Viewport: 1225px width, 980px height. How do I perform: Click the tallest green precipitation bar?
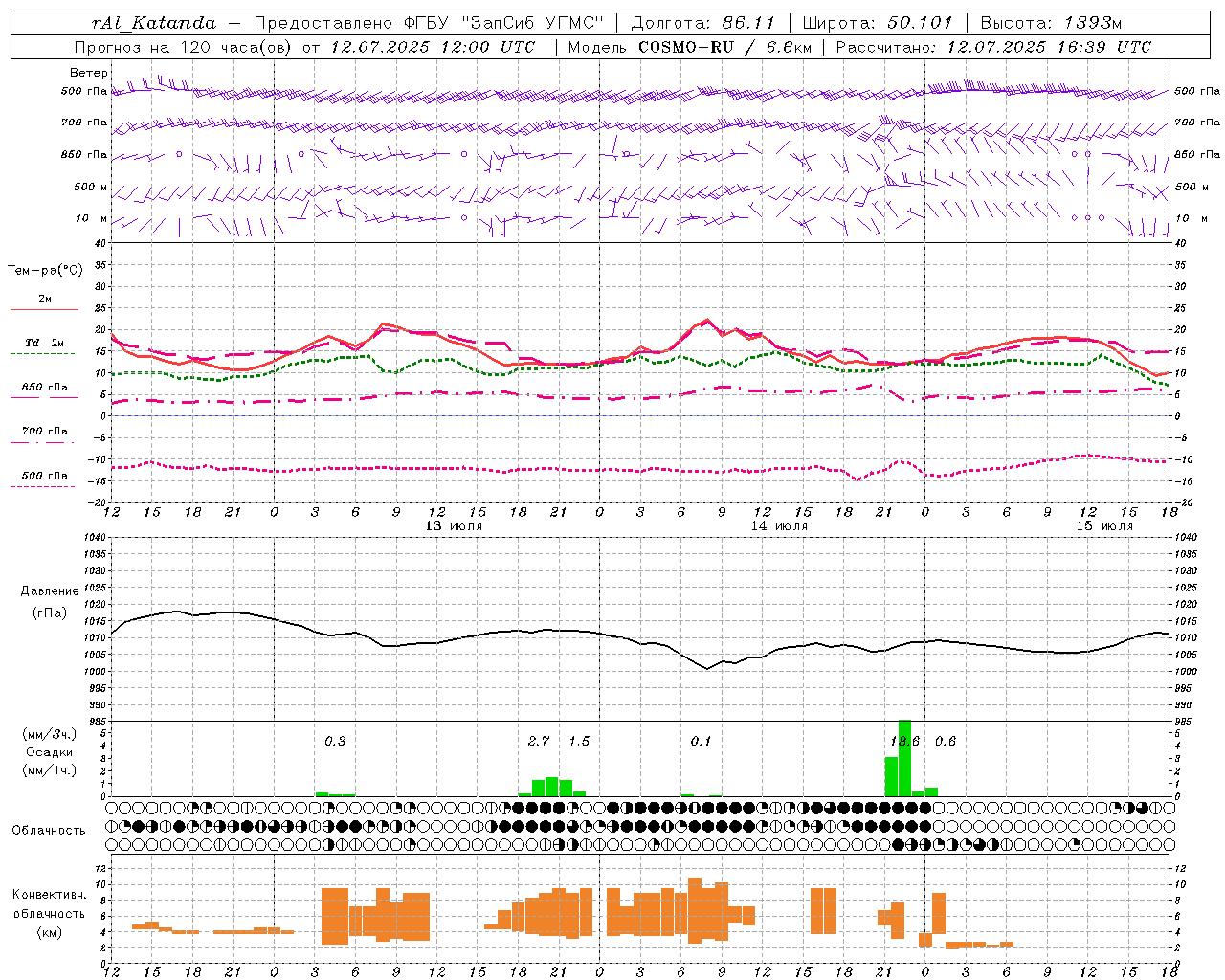pos(904,758)
